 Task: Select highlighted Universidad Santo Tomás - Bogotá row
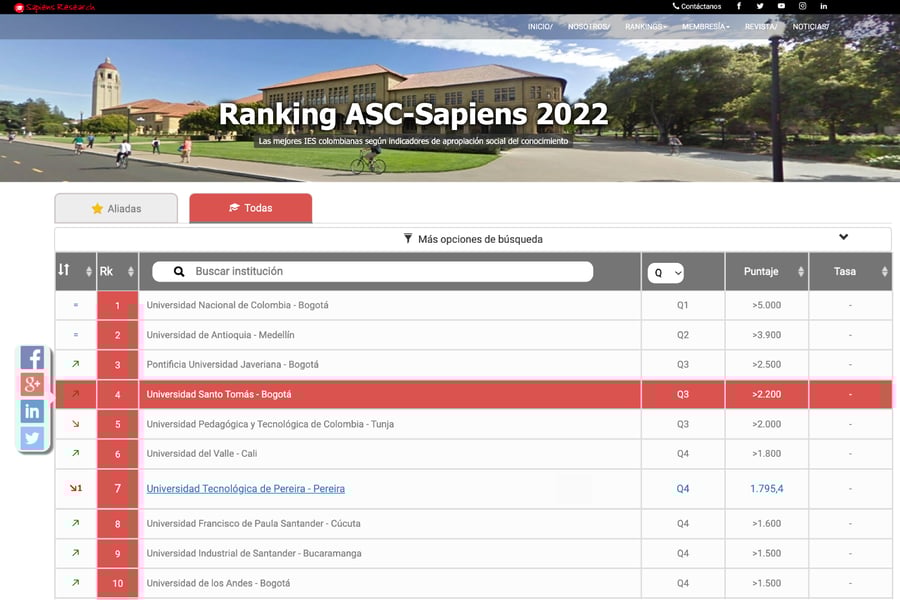[474, 394]
